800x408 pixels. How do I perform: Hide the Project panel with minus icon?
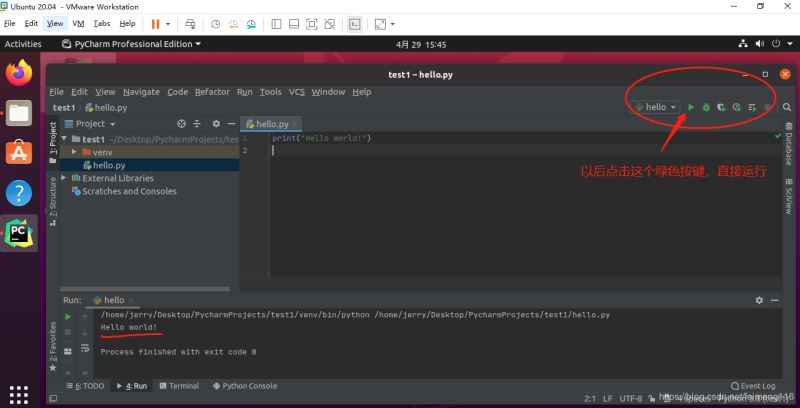click(231, 123)
